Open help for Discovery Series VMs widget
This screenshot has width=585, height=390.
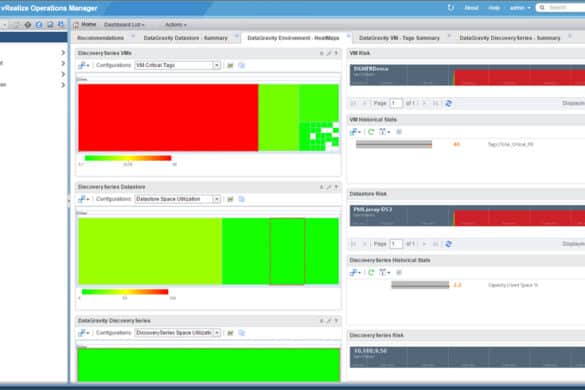pyautogui.click(x=336, y=53)
